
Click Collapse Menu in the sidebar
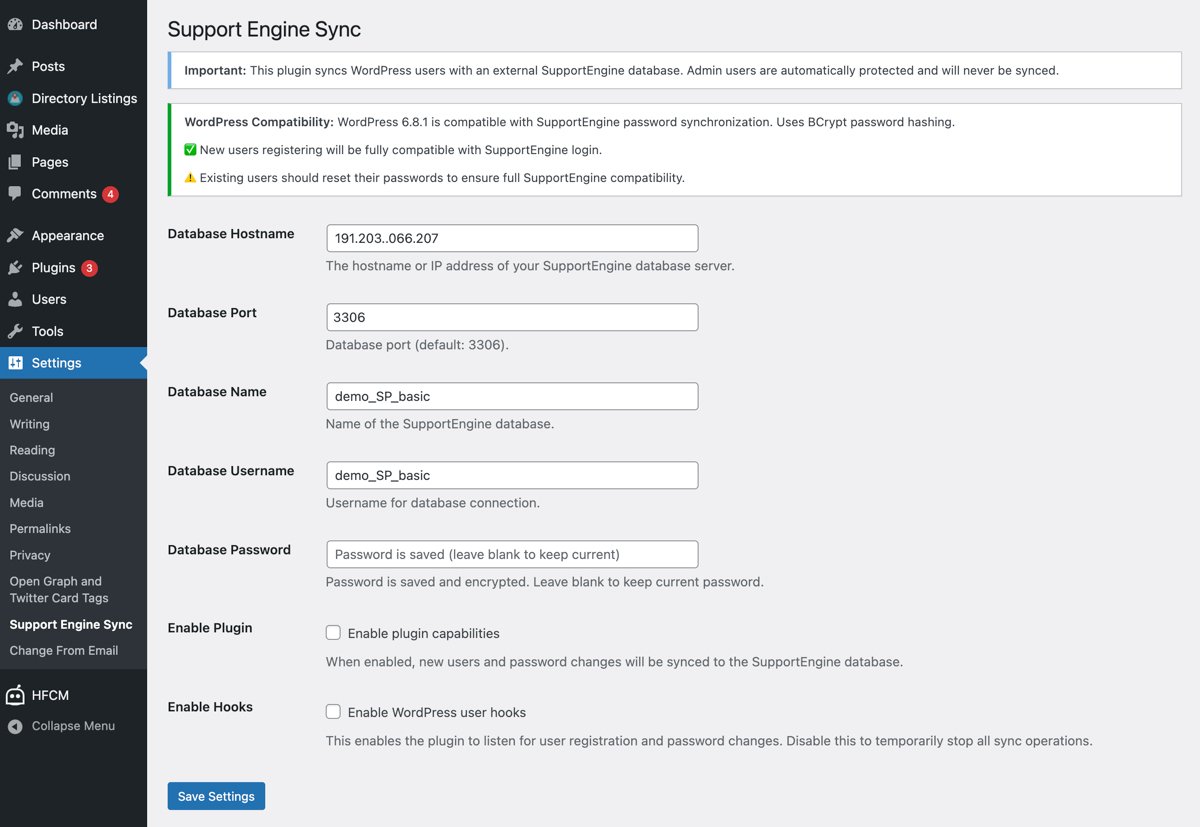point(73,726)
